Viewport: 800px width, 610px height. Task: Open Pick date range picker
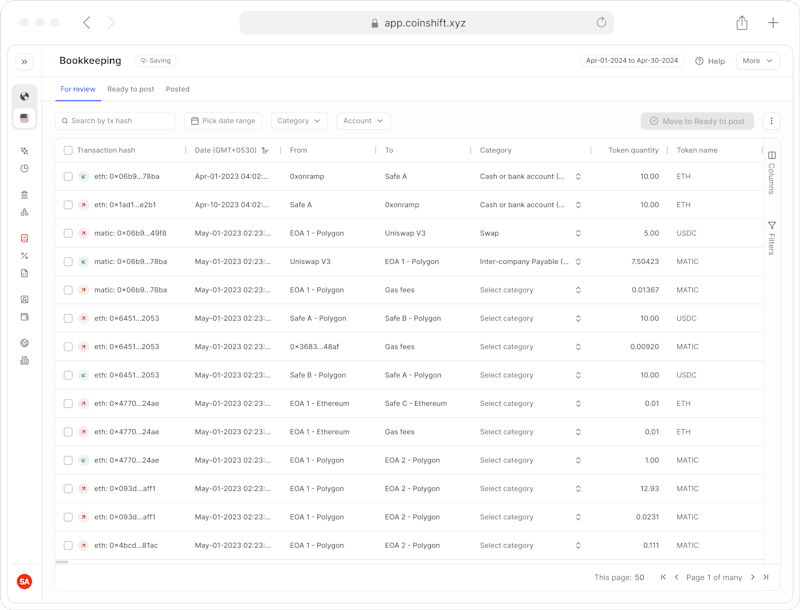click(223, 121)
